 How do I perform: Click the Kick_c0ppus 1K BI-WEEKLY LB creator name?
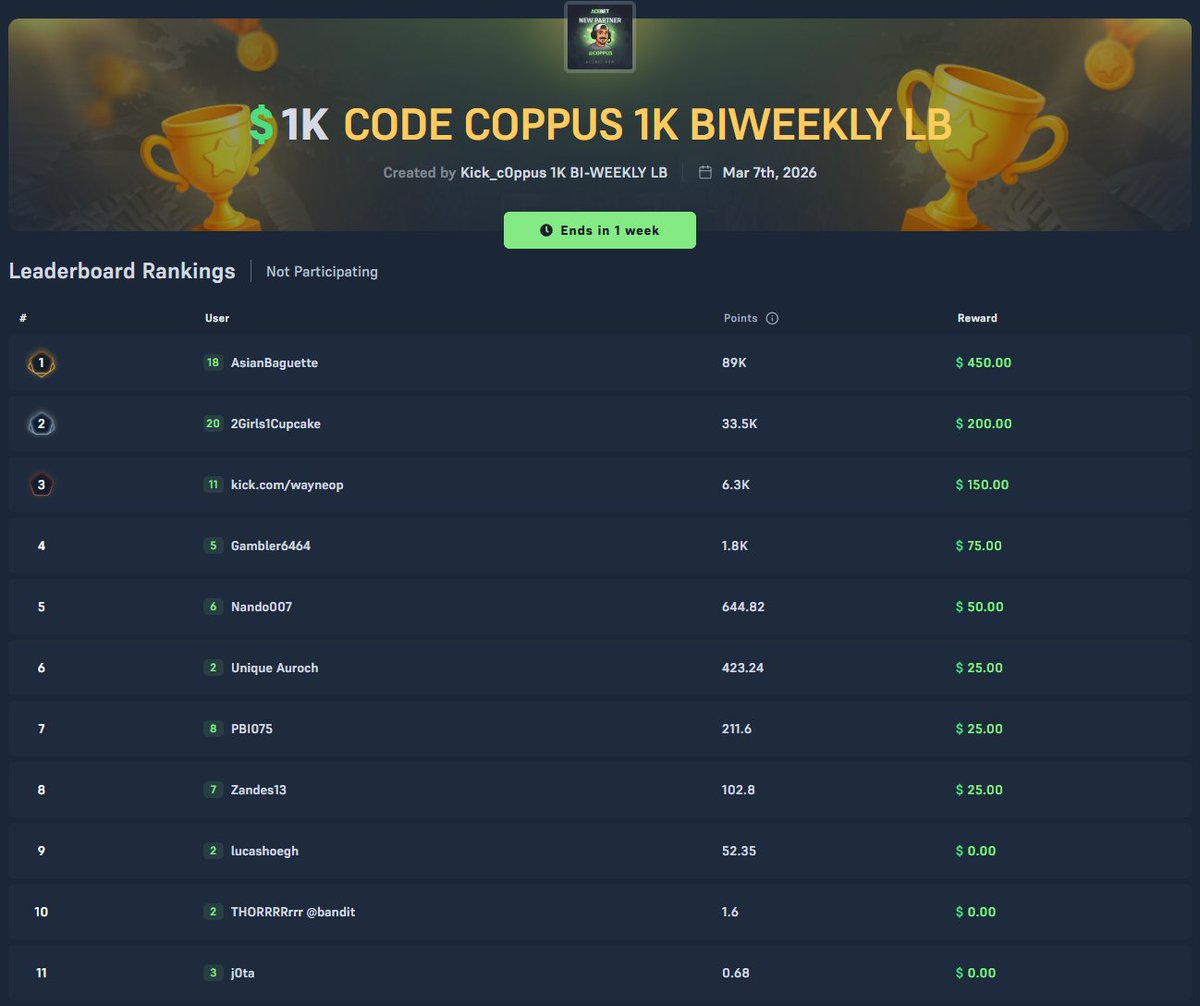tap(563, 173)
